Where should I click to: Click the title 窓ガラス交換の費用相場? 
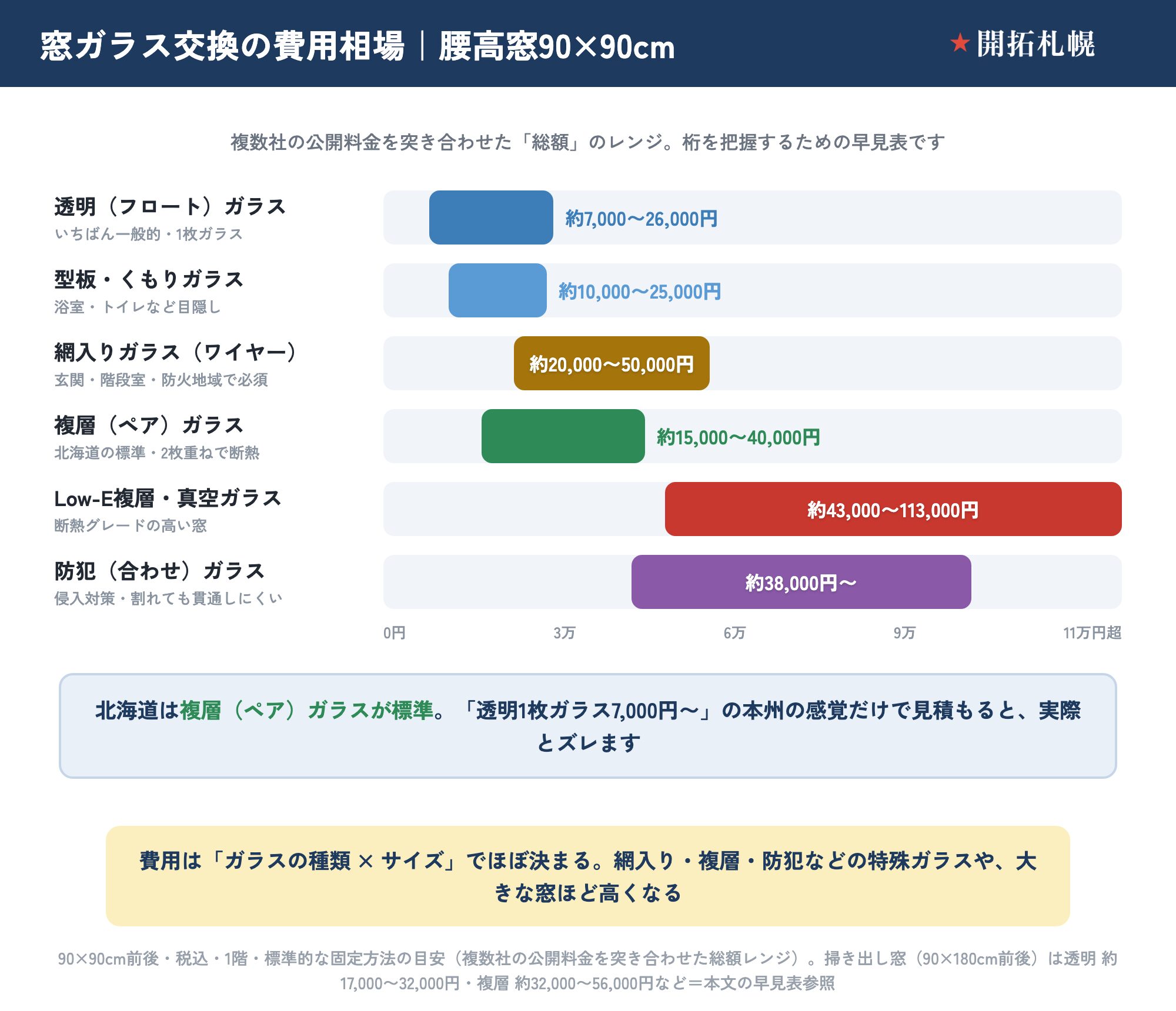click(x=223, y=46)
